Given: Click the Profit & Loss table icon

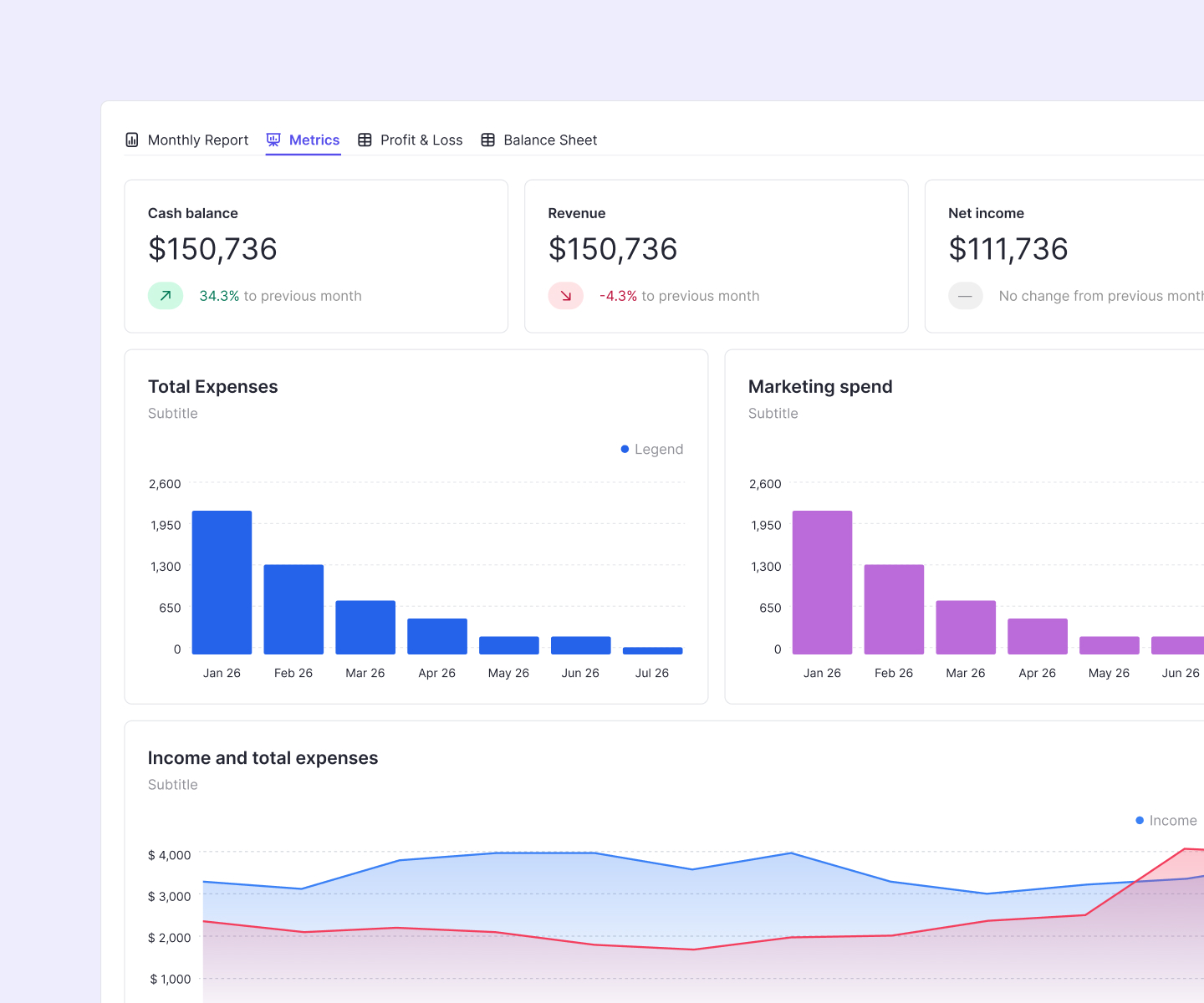Looking at the screenshot, I should 365,140.
